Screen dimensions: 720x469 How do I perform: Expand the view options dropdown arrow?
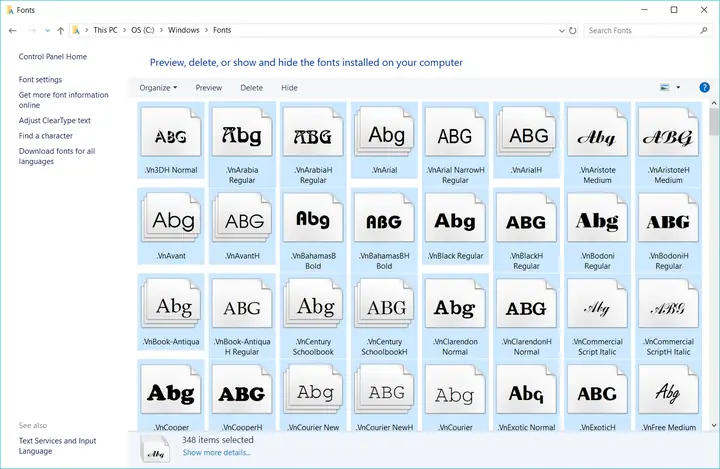click(678, 87)
